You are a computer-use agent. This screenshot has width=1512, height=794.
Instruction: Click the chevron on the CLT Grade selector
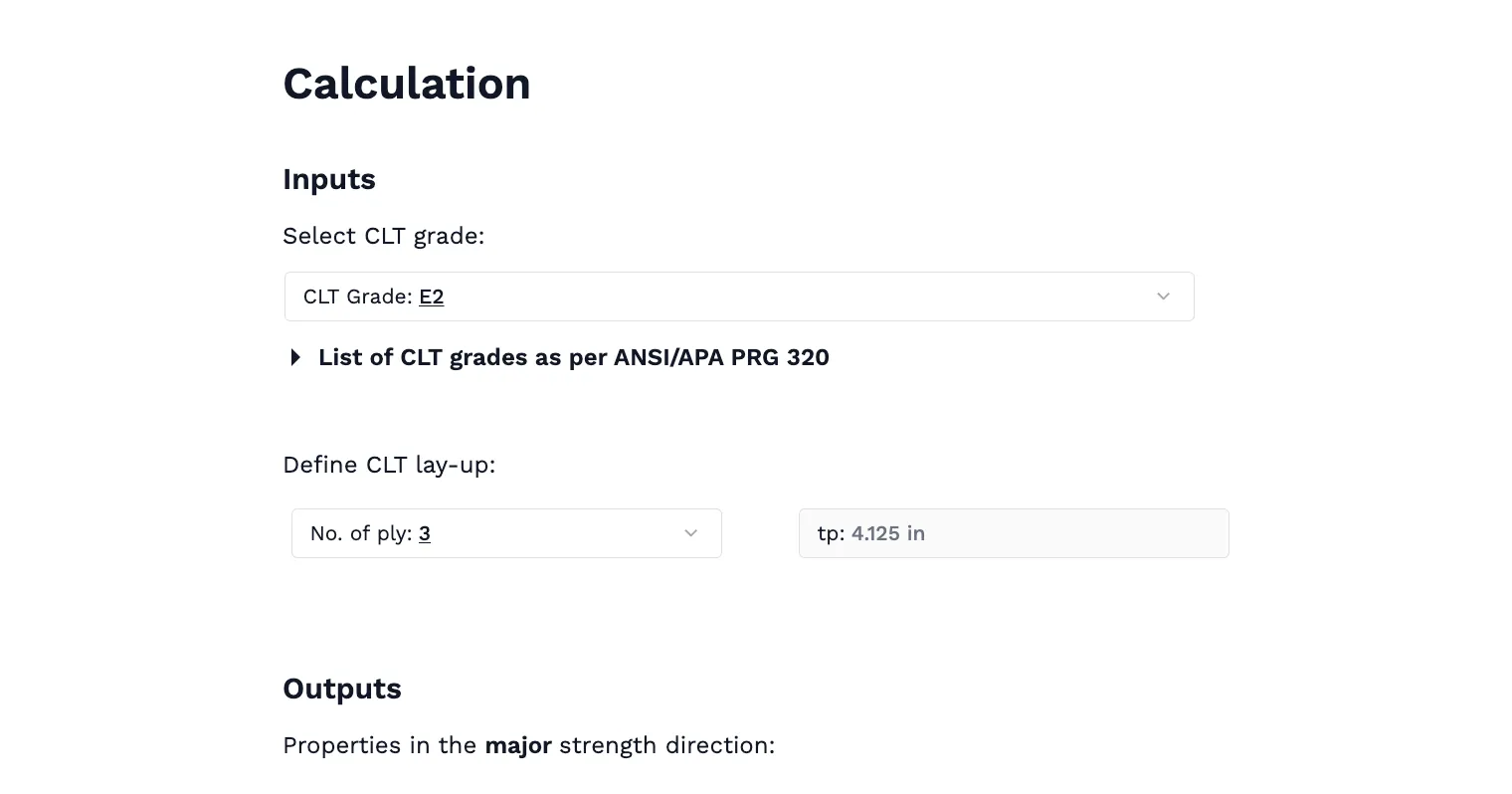[1162, 297]
